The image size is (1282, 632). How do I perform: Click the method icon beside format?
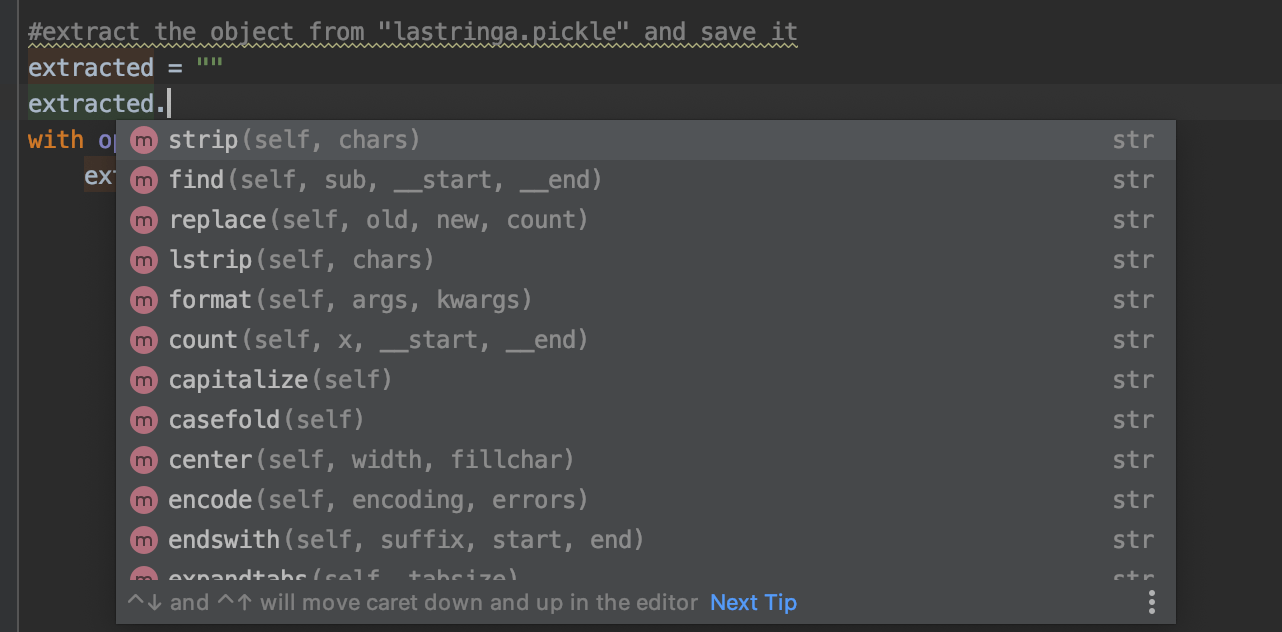click(x=143, y=300)
